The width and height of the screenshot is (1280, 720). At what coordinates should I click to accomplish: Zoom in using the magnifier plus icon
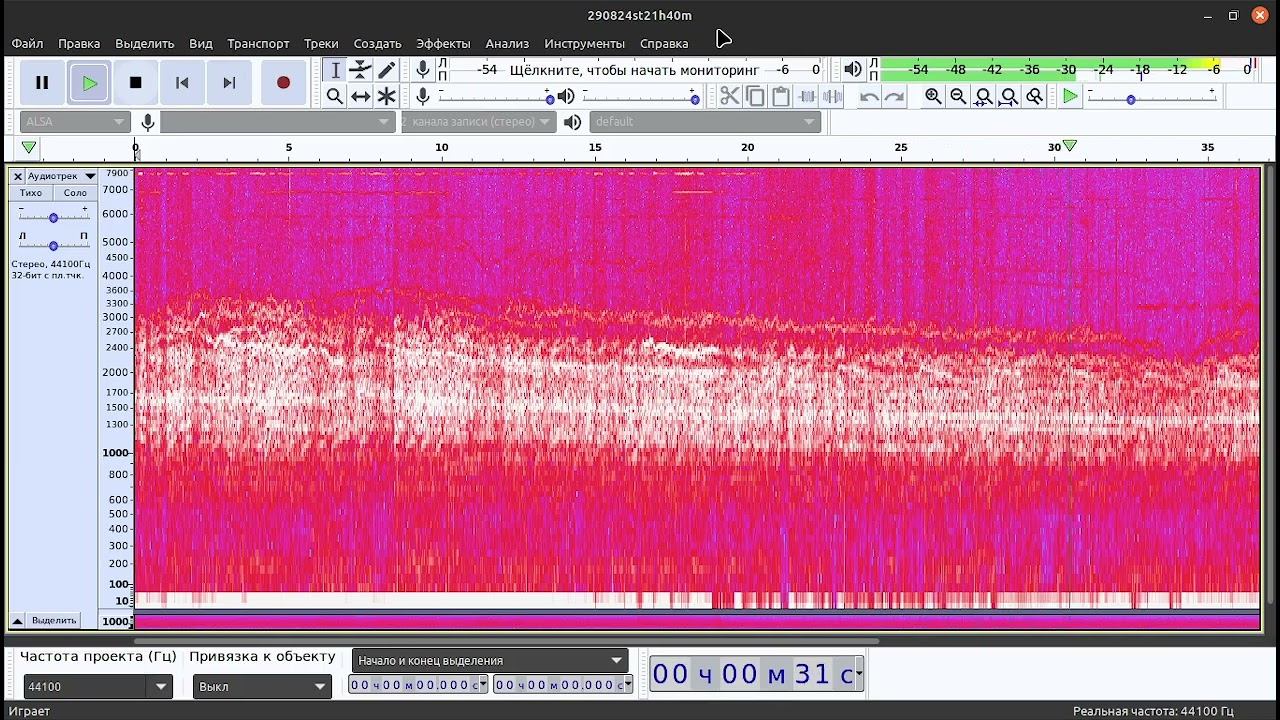(933, 96)
